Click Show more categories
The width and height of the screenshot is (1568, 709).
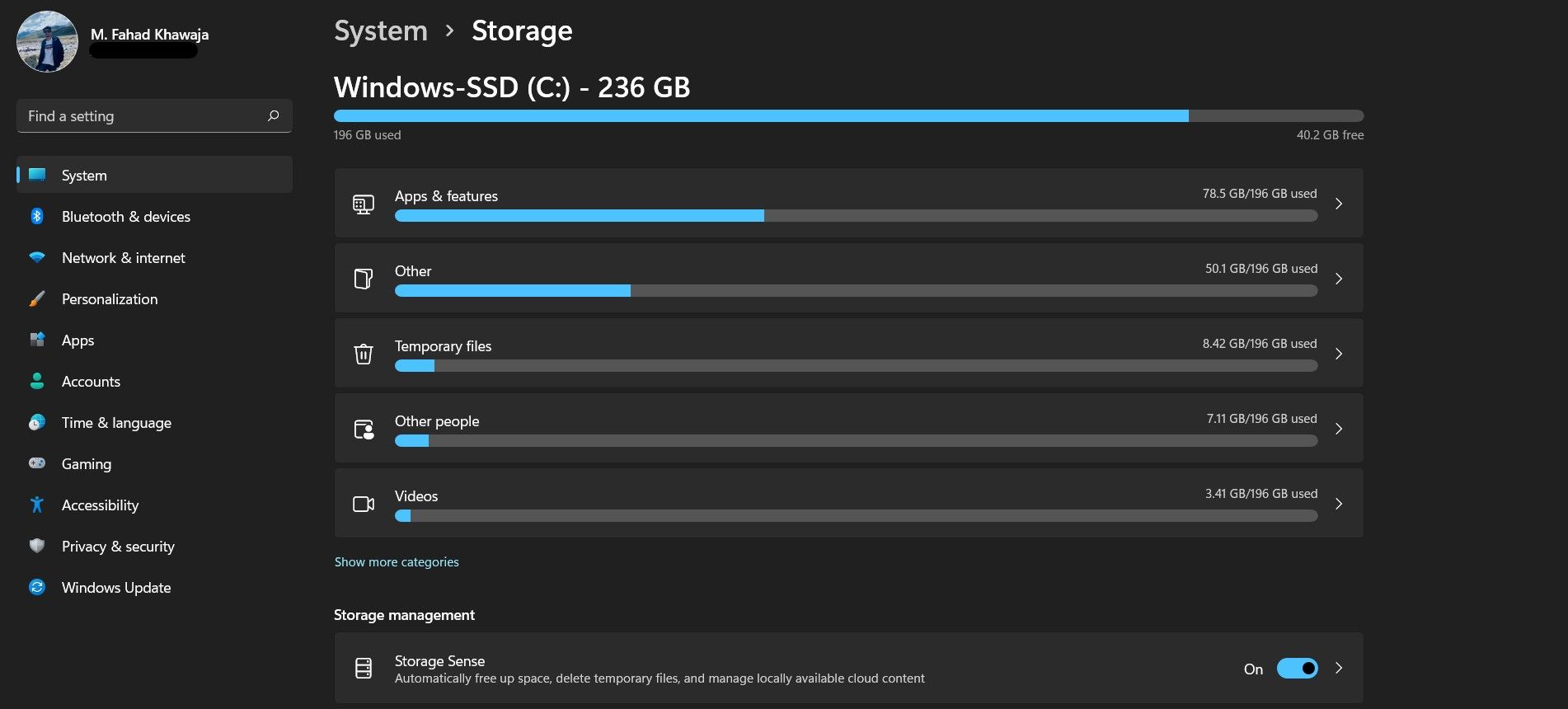pos(396,561)
